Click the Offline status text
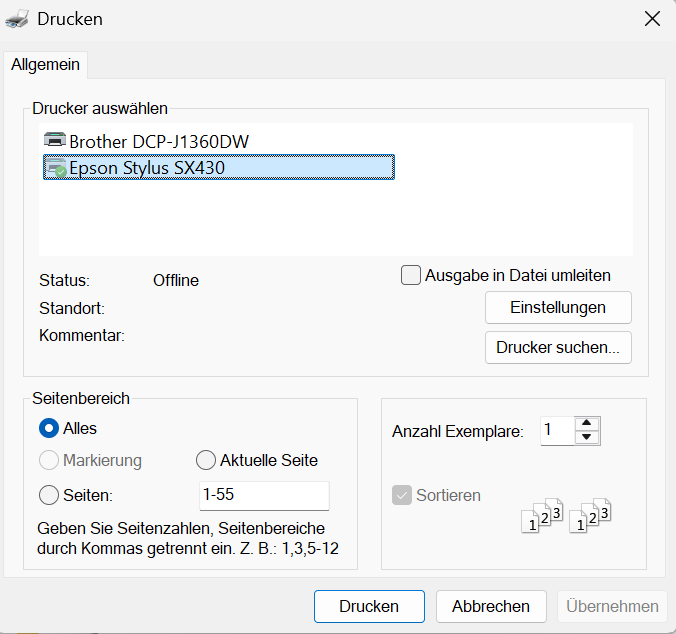This screenshot has height=634, width=676. click(176, 281)
